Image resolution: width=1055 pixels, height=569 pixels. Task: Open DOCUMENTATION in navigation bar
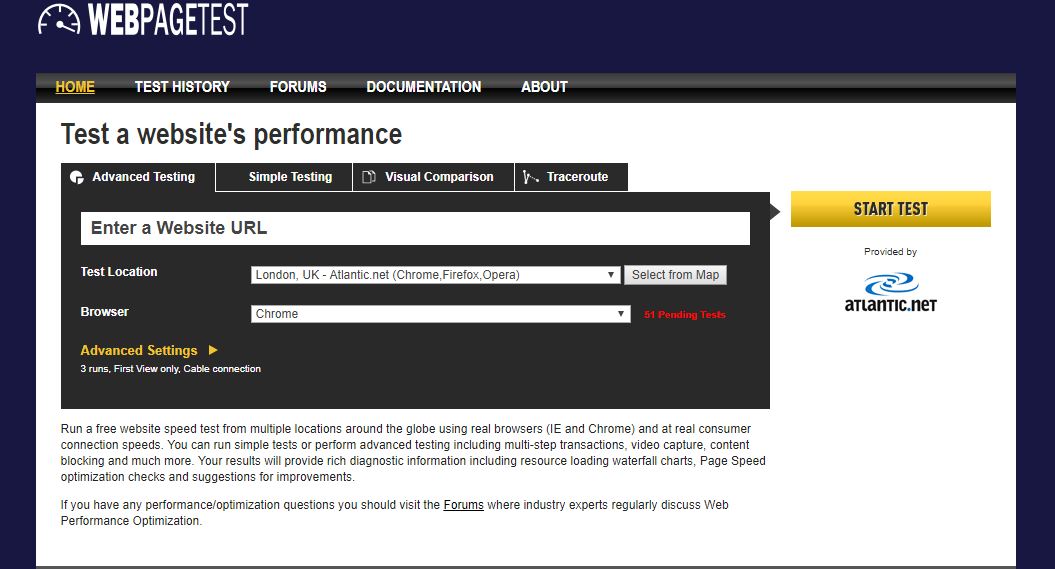coord(424,87)
